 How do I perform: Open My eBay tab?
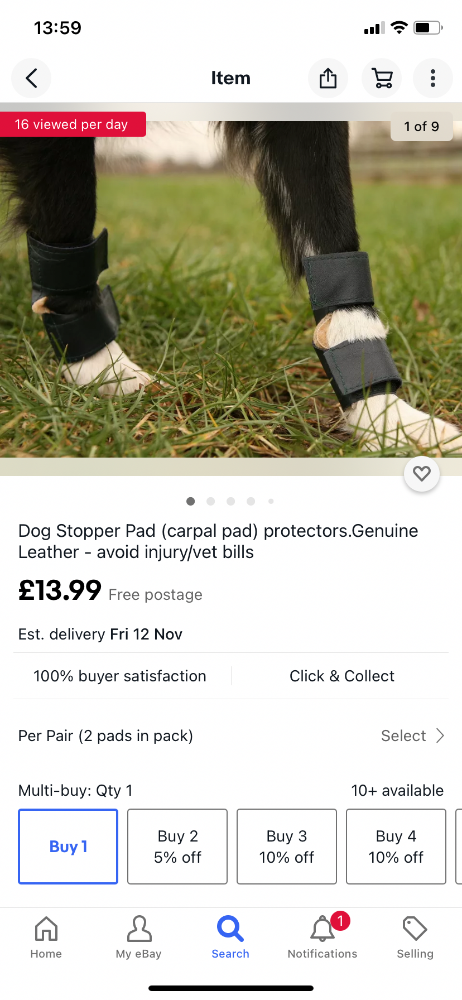(x=138, y=937)
